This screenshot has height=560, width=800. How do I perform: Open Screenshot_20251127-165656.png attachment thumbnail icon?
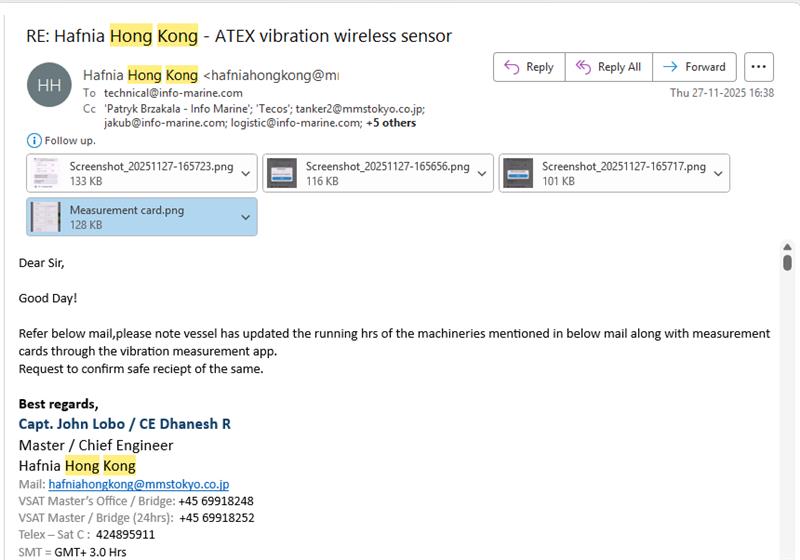coord(282,173)
